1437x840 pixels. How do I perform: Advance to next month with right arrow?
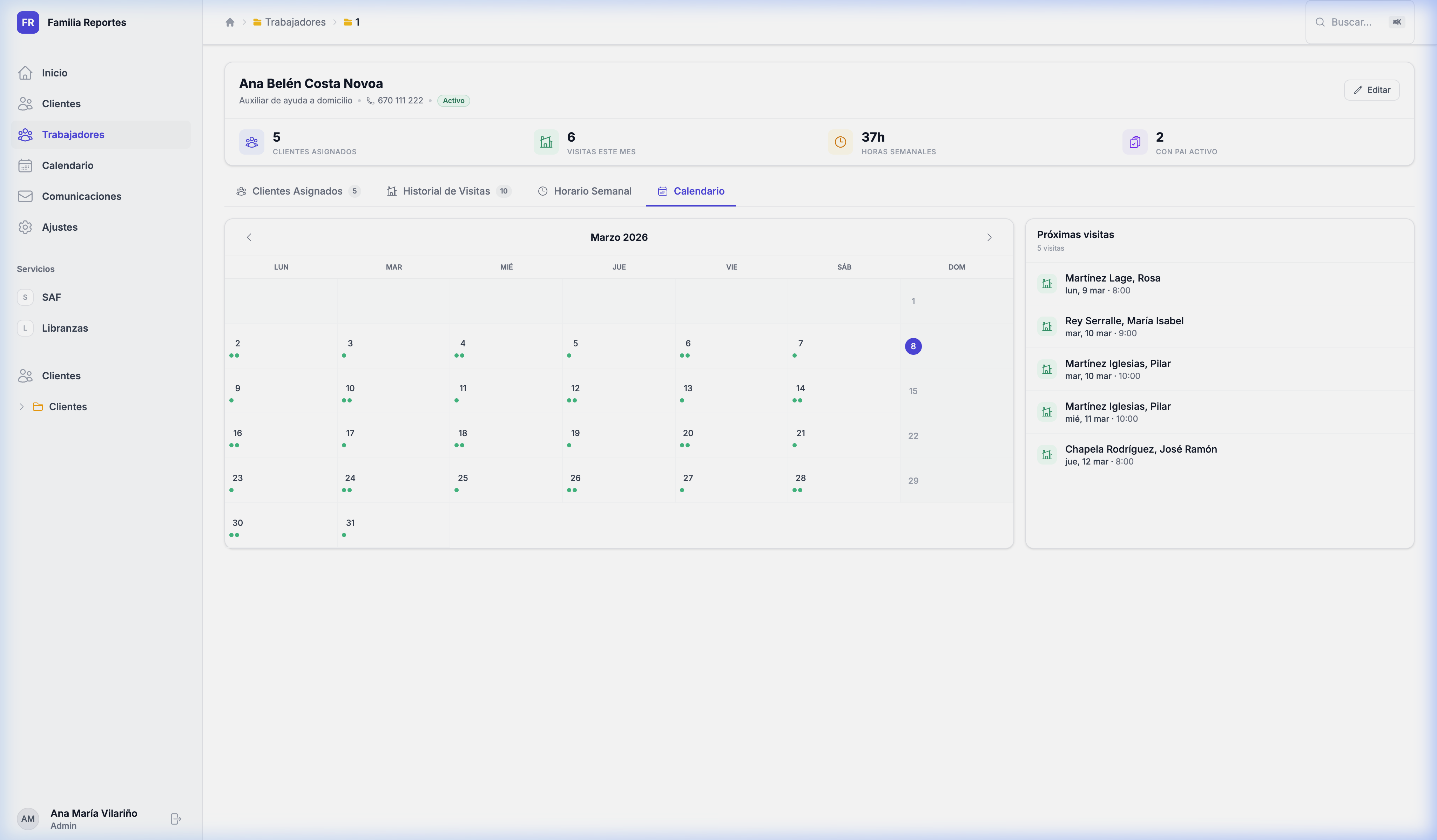(989, 237)
